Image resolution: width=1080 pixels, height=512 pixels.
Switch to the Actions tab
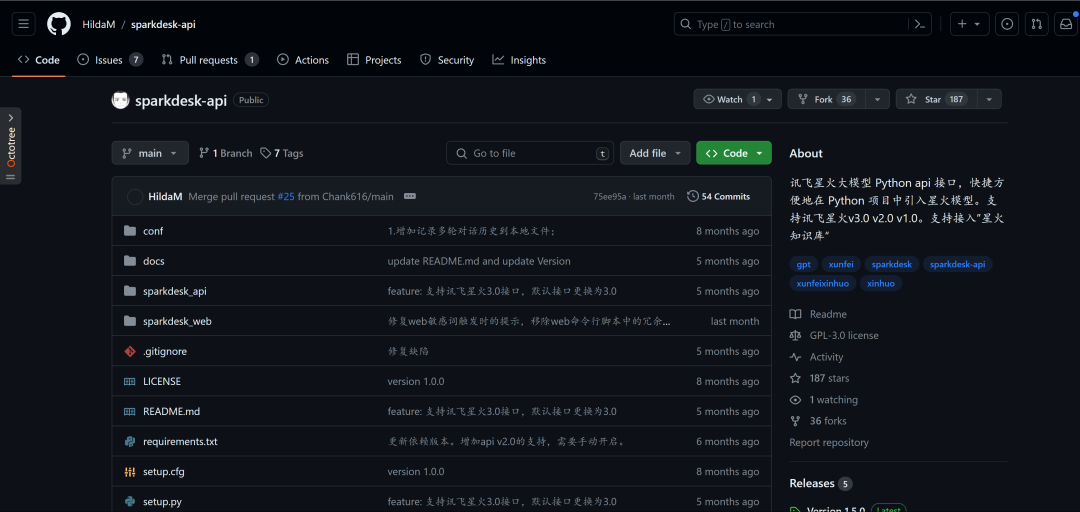pyautogui.click(x=303, y=60)
